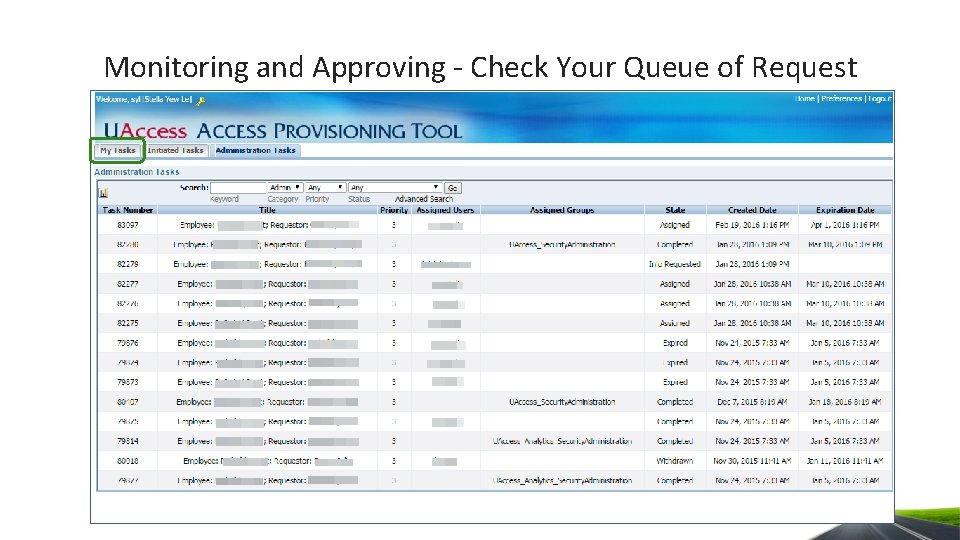Image resolution: width=960 pixels, height=540 pixels.
Task: Select task number 83097
Action: pos(127,225)
